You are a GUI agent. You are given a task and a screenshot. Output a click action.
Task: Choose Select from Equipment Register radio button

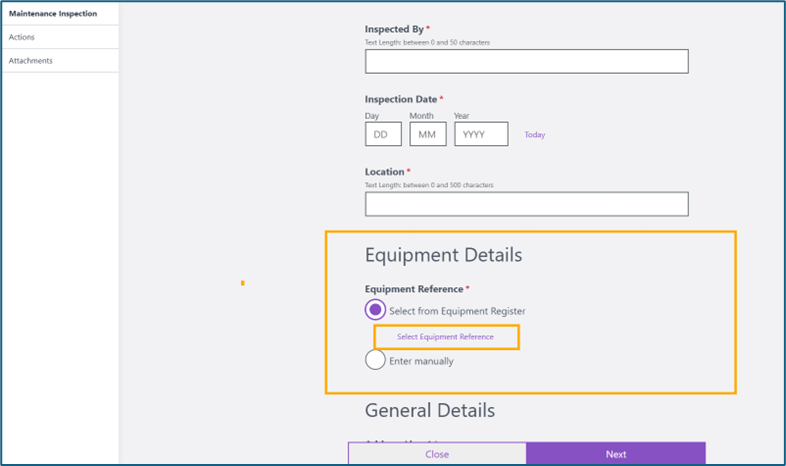(x=375, y=310)
